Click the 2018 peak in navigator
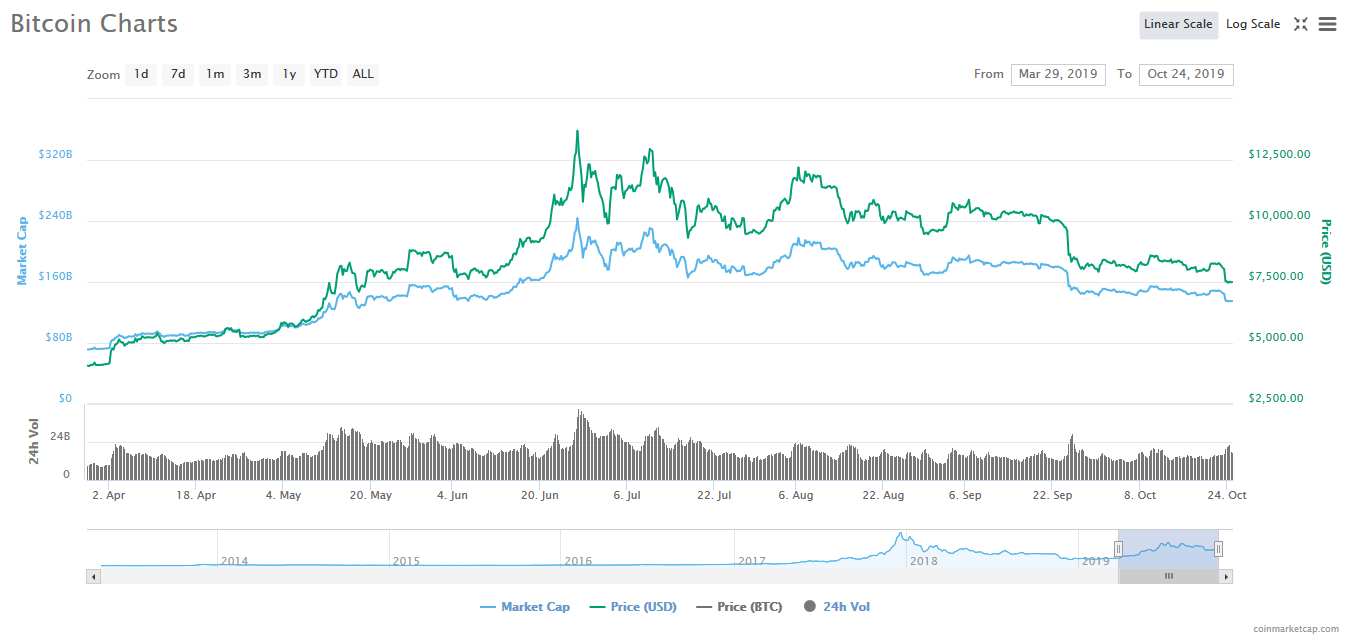 coord(900,536)
